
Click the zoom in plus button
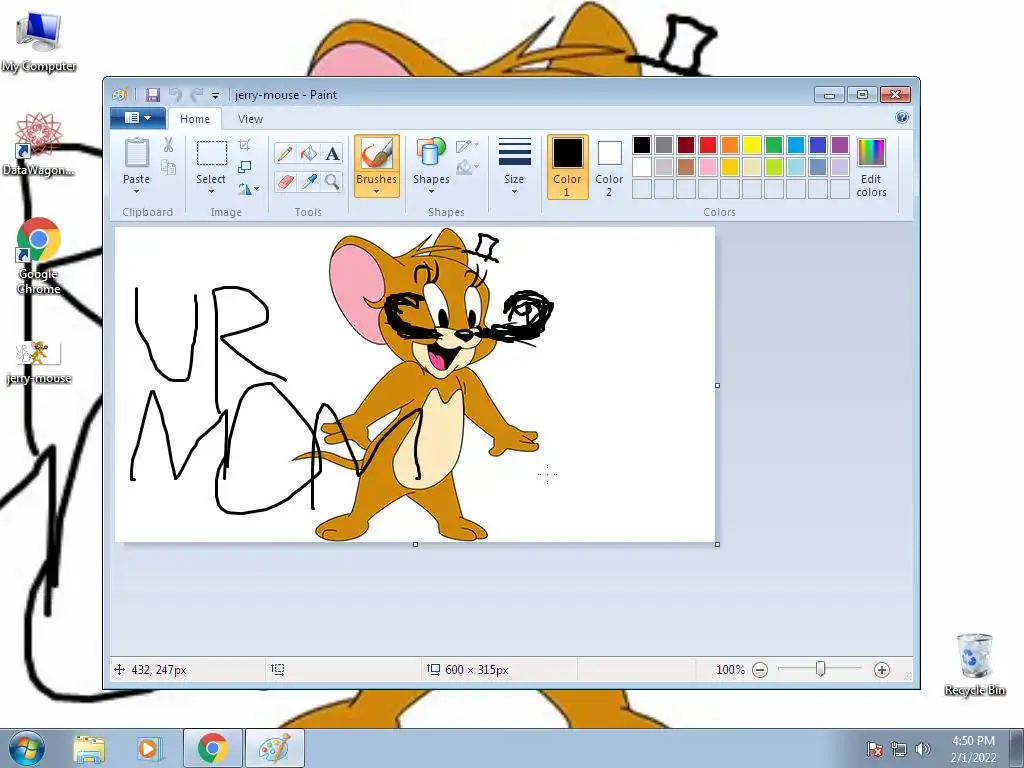pyautogui.click(x=882, y=670)
